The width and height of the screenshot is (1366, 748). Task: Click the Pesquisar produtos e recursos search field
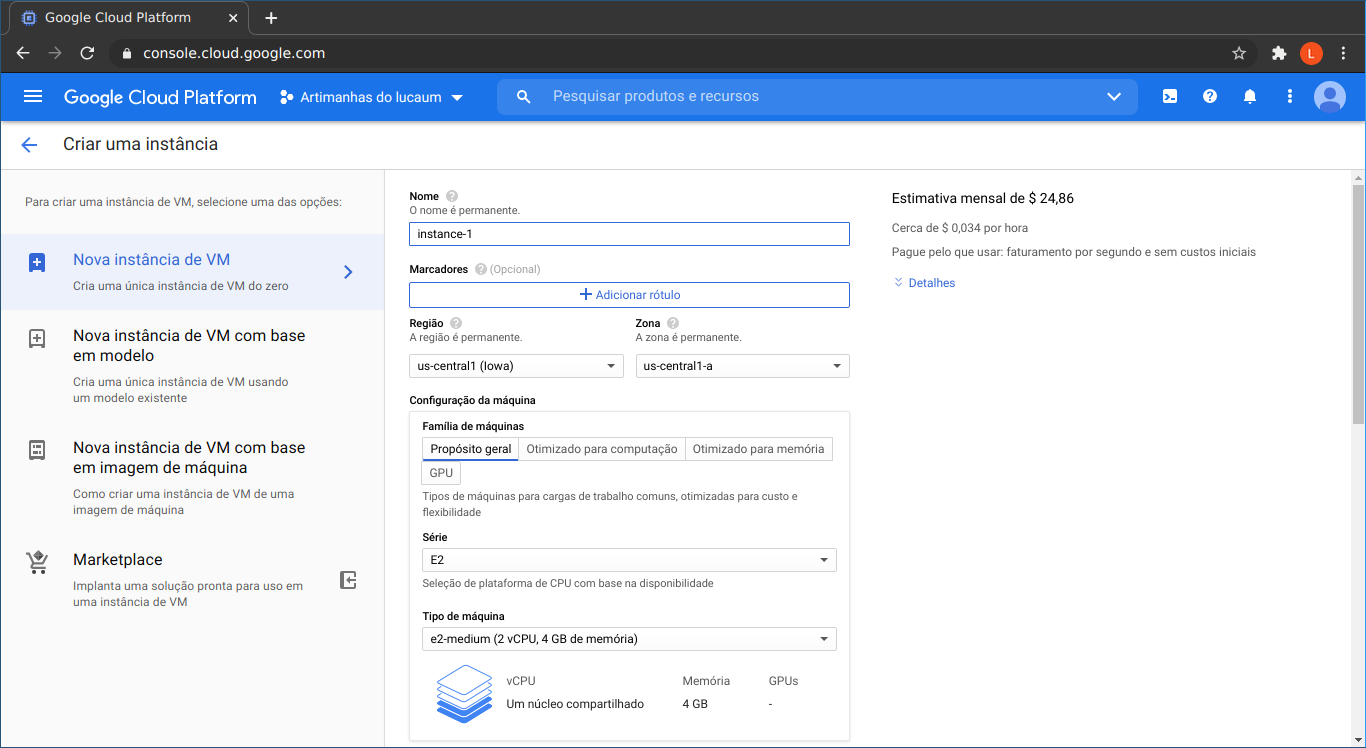click(818, 97)
